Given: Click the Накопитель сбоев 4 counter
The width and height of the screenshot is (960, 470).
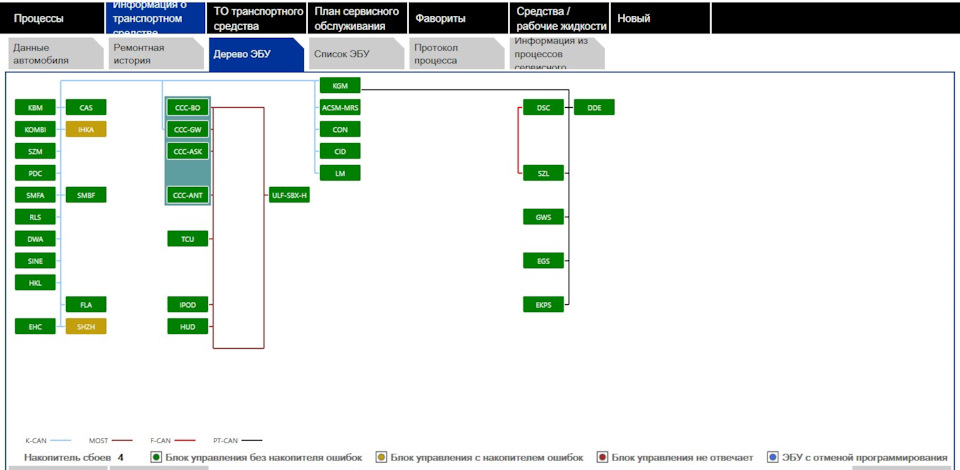Looking at the screenshot, I should 73,457.
